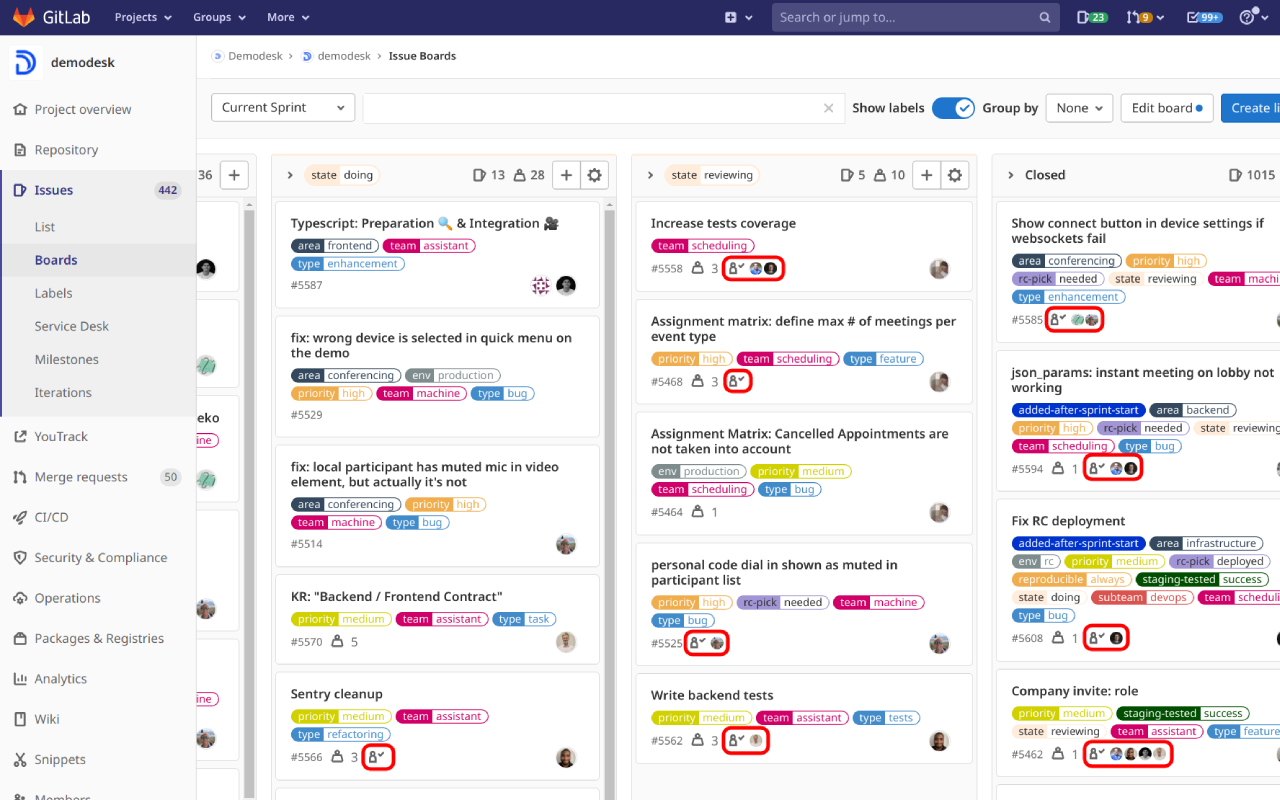Click the GitLab logo icon
Image resolution: width=1280 pixels, height=800 pixels.
point(24,16)
